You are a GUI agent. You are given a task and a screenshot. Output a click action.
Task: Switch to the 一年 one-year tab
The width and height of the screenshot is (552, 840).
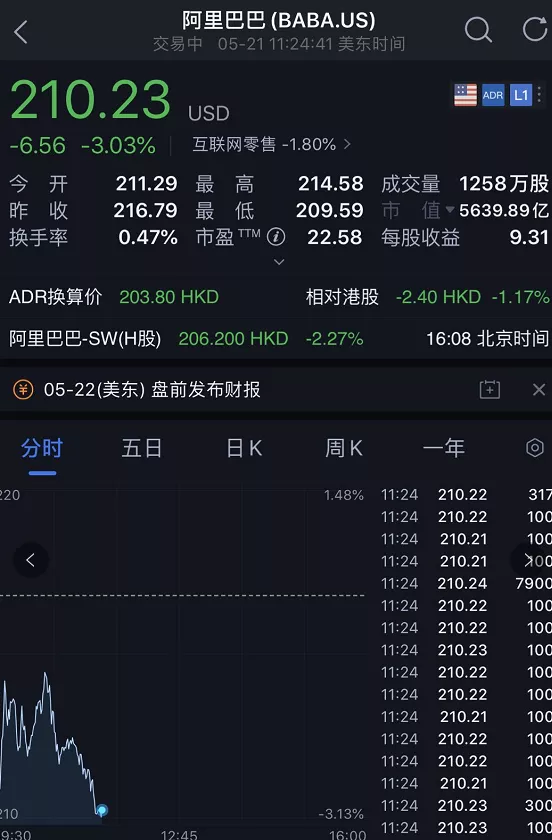pyautogui.click(x=443, y=448)
